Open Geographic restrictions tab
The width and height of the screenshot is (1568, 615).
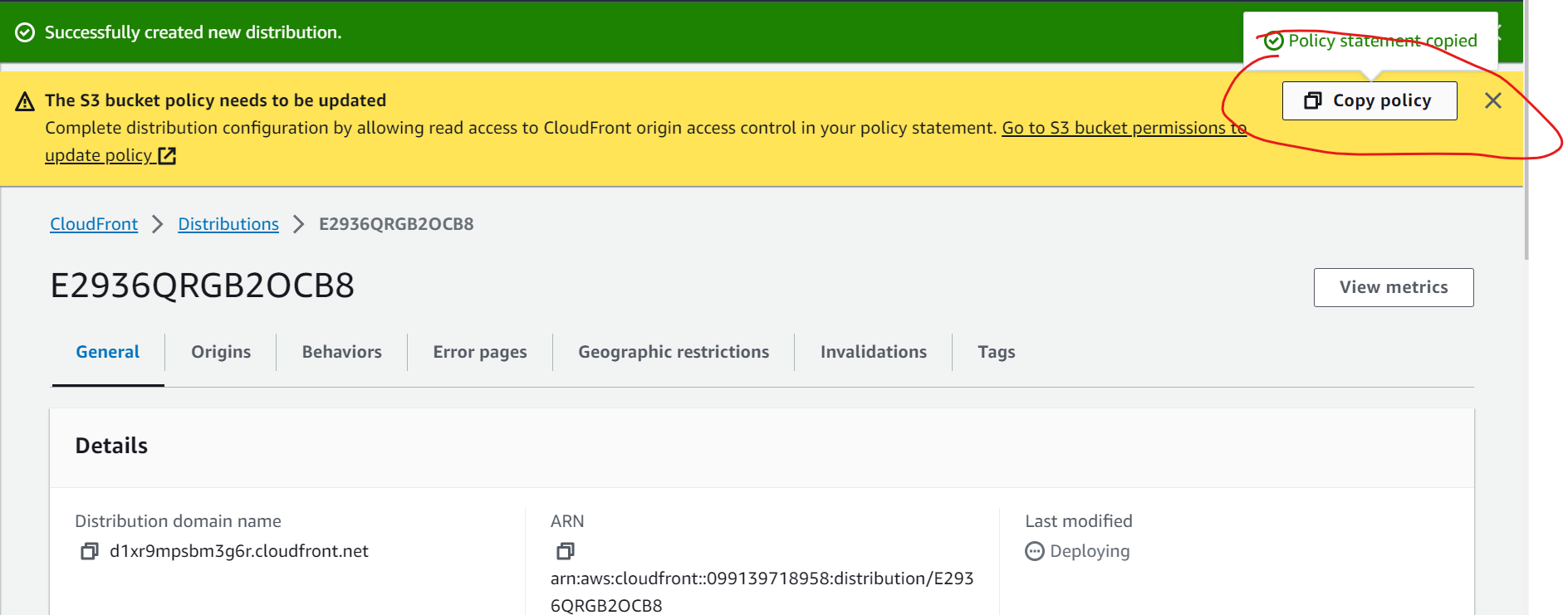click(x=674, y=352)
